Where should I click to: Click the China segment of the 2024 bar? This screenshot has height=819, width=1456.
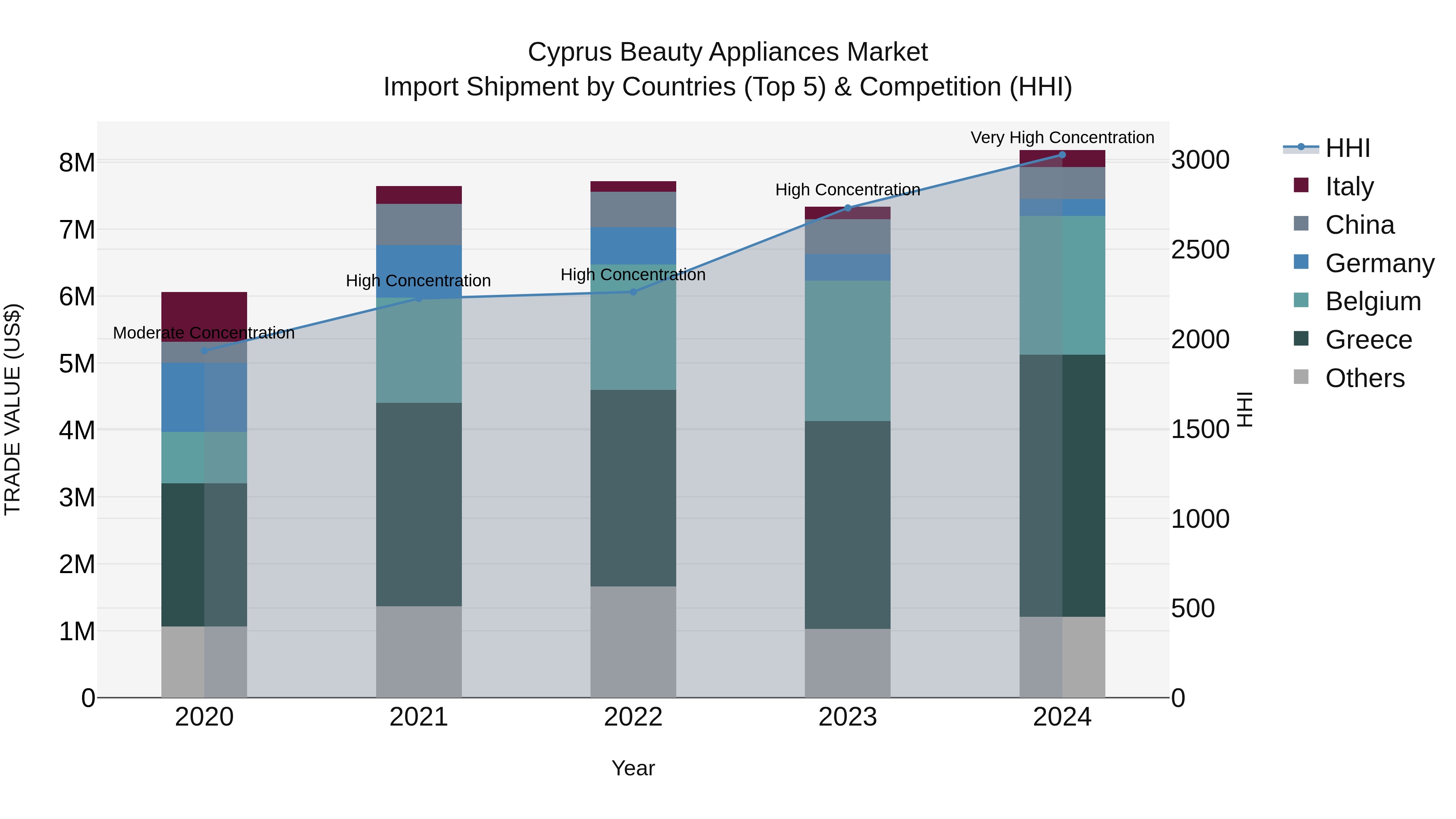pyautogui.click(x=1062, y=183)
